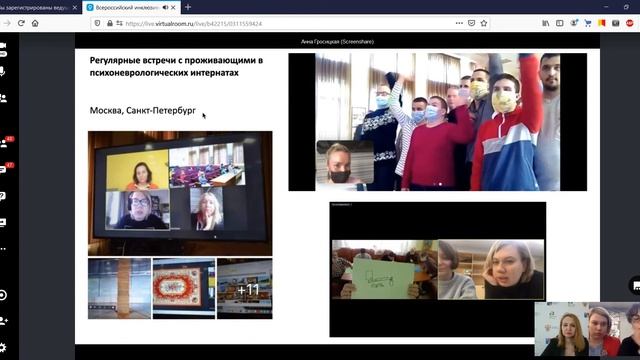Open the tracking protection shield icon

pos(98,23)
